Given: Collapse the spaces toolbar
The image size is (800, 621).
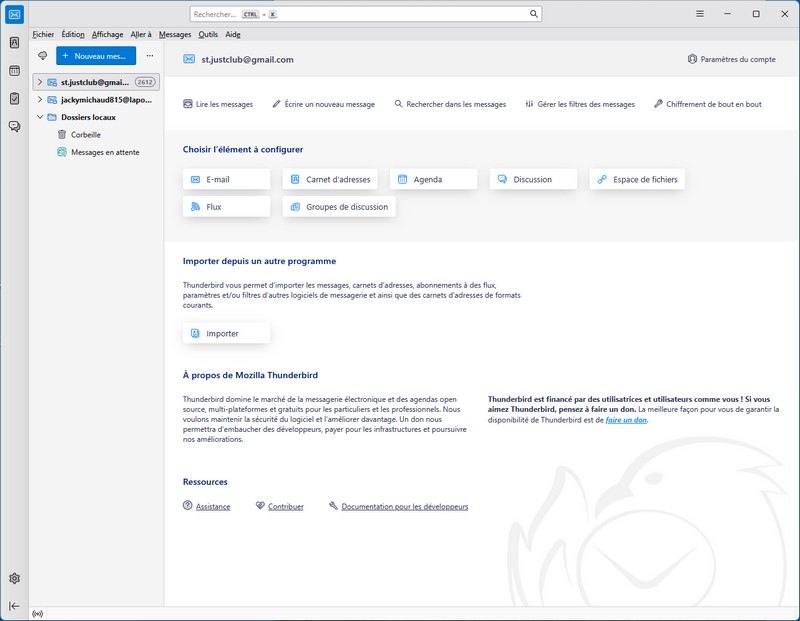Looking at the screenshot, I should tap(14, 606).
